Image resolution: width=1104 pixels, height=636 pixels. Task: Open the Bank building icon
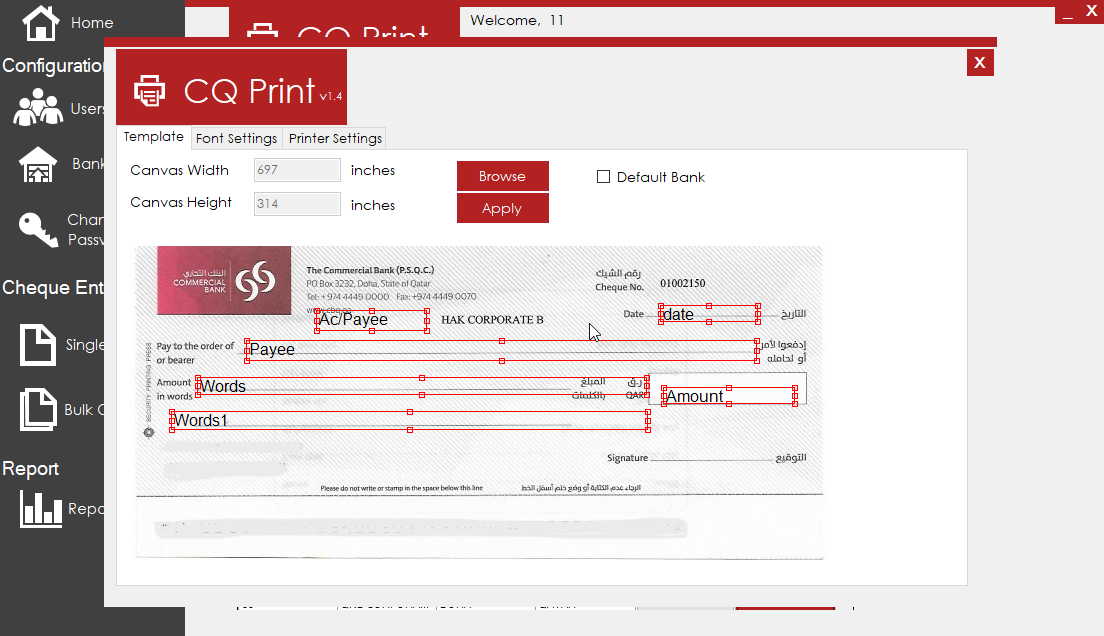pyautogui.click(x=38, y=165)
